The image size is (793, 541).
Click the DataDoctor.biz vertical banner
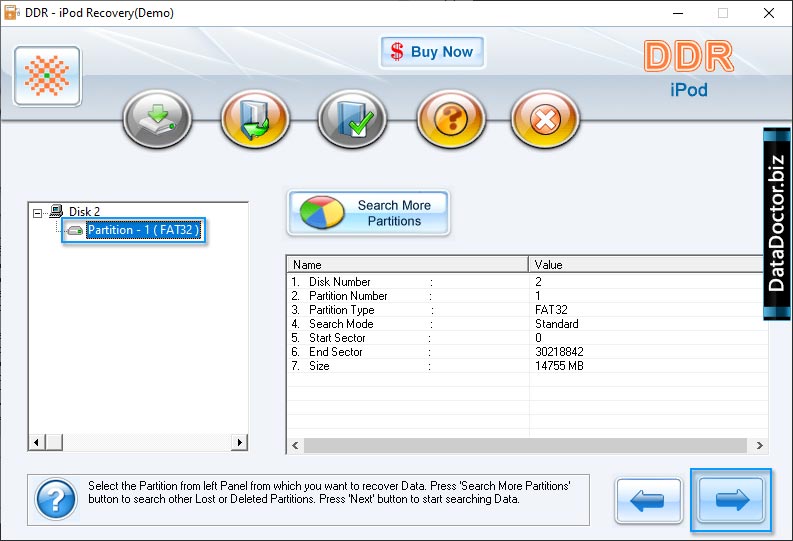pyautogui.click(x=777, y=223)
